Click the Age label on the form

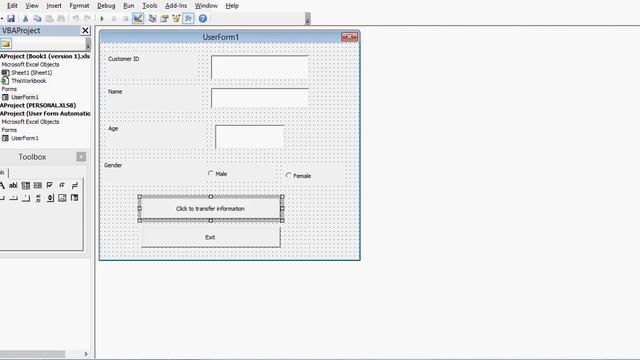[113, 129]
